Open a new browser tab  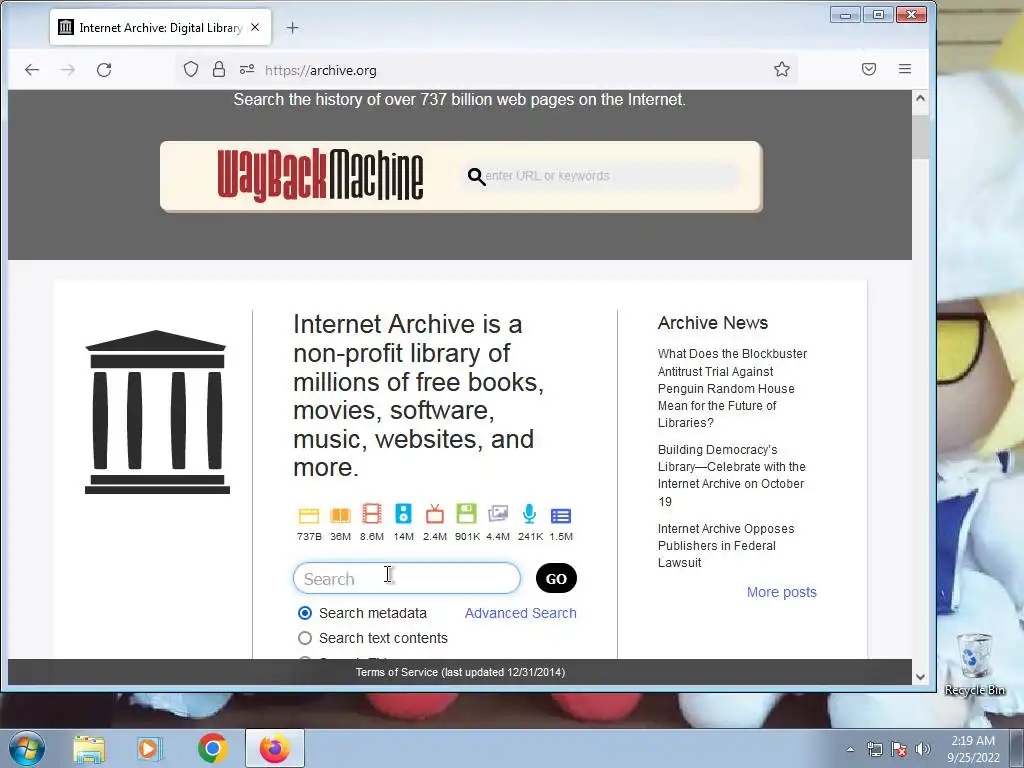293,27
